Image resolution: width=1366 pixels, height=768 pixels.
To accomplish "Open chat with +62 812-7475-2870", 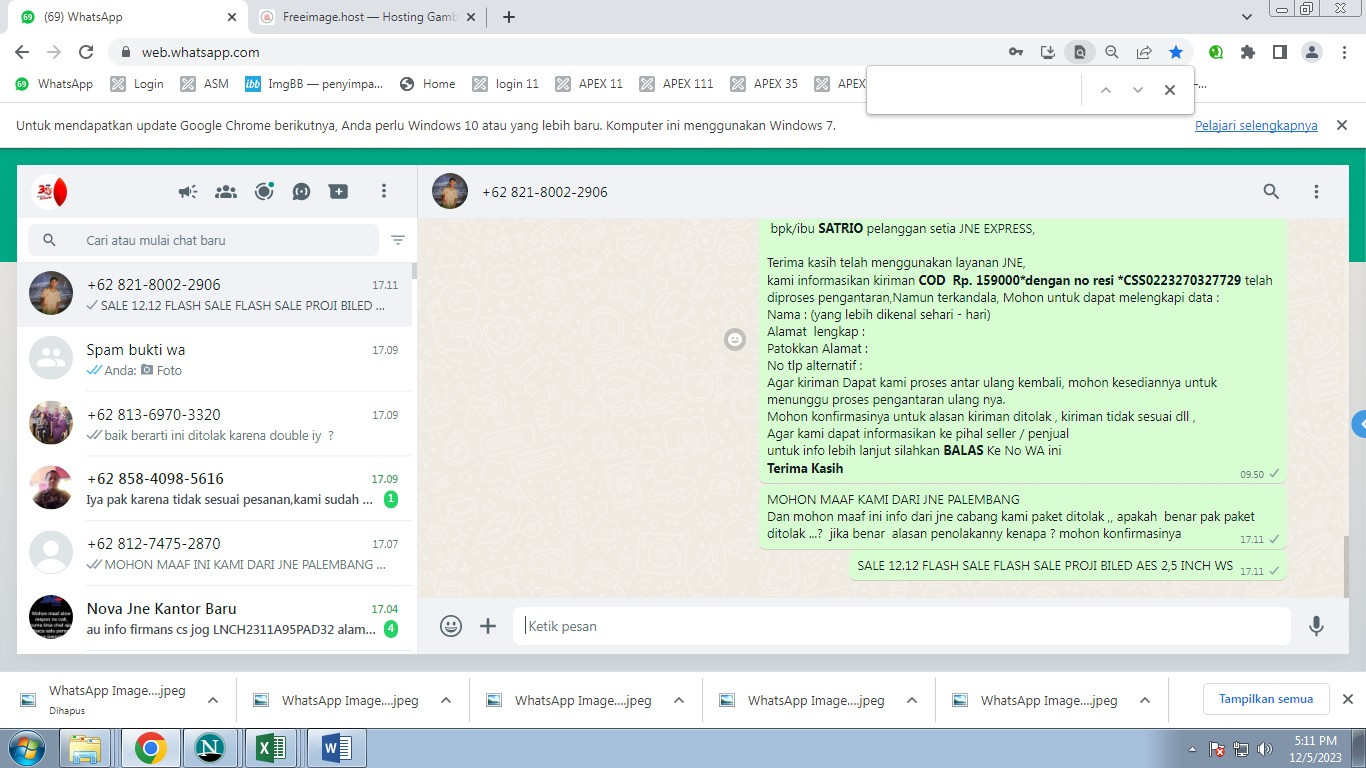I will pos(215,553).
